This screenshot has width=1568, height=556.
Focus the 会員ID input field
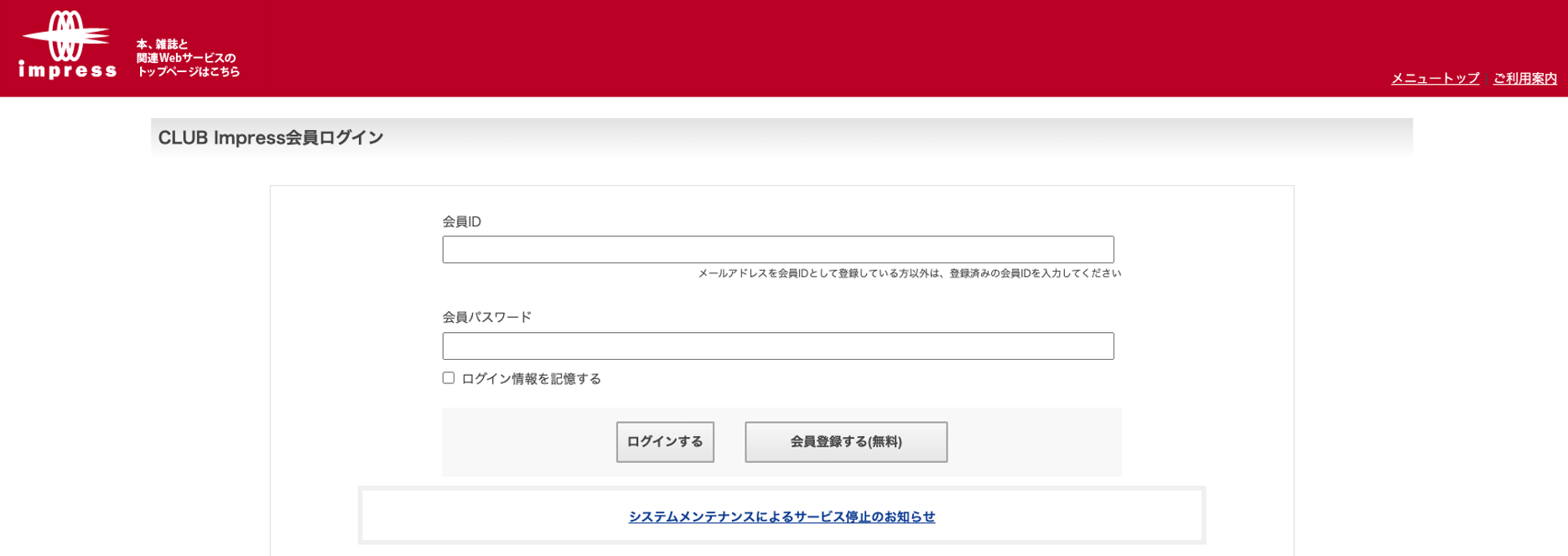pos(778,249)
